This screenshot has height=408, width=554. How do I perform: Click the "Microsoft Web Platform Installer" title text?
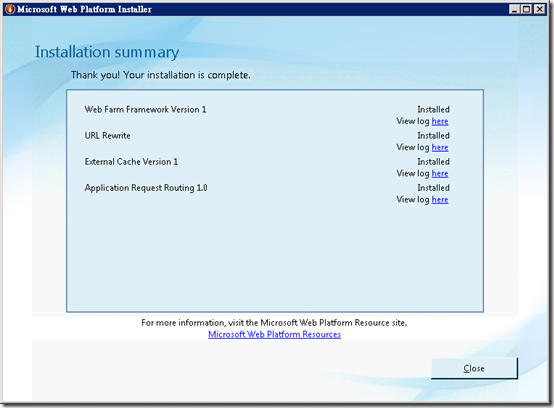[84, 9]
